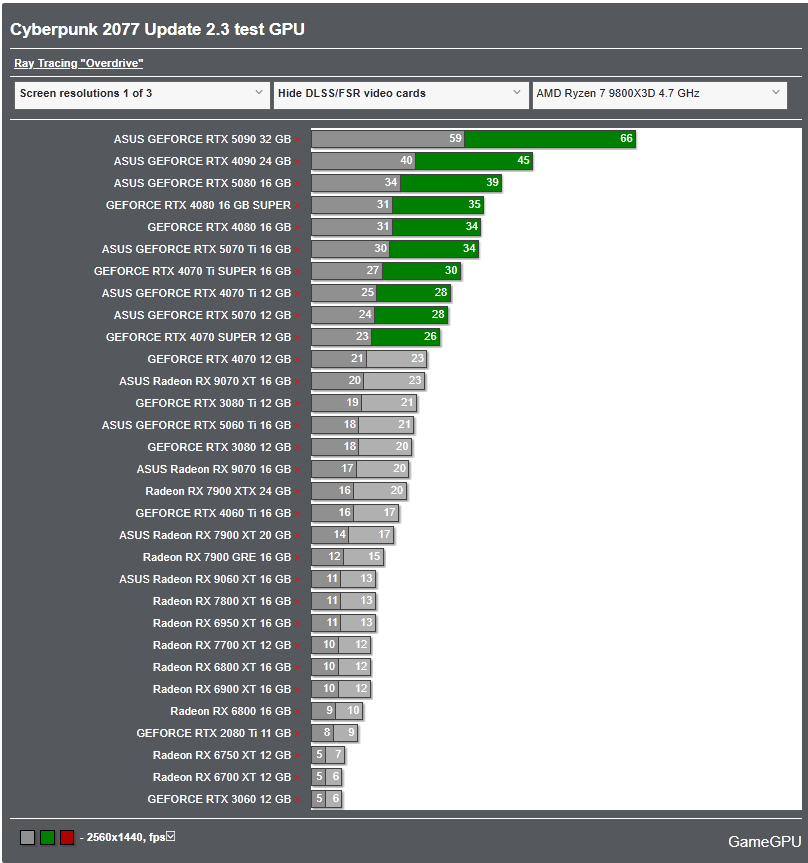The width and height of the screenshot is (808, 863).
Task: Click red x next to Radeon RX 6800 16 GB
Action: (x=298, y=712)
